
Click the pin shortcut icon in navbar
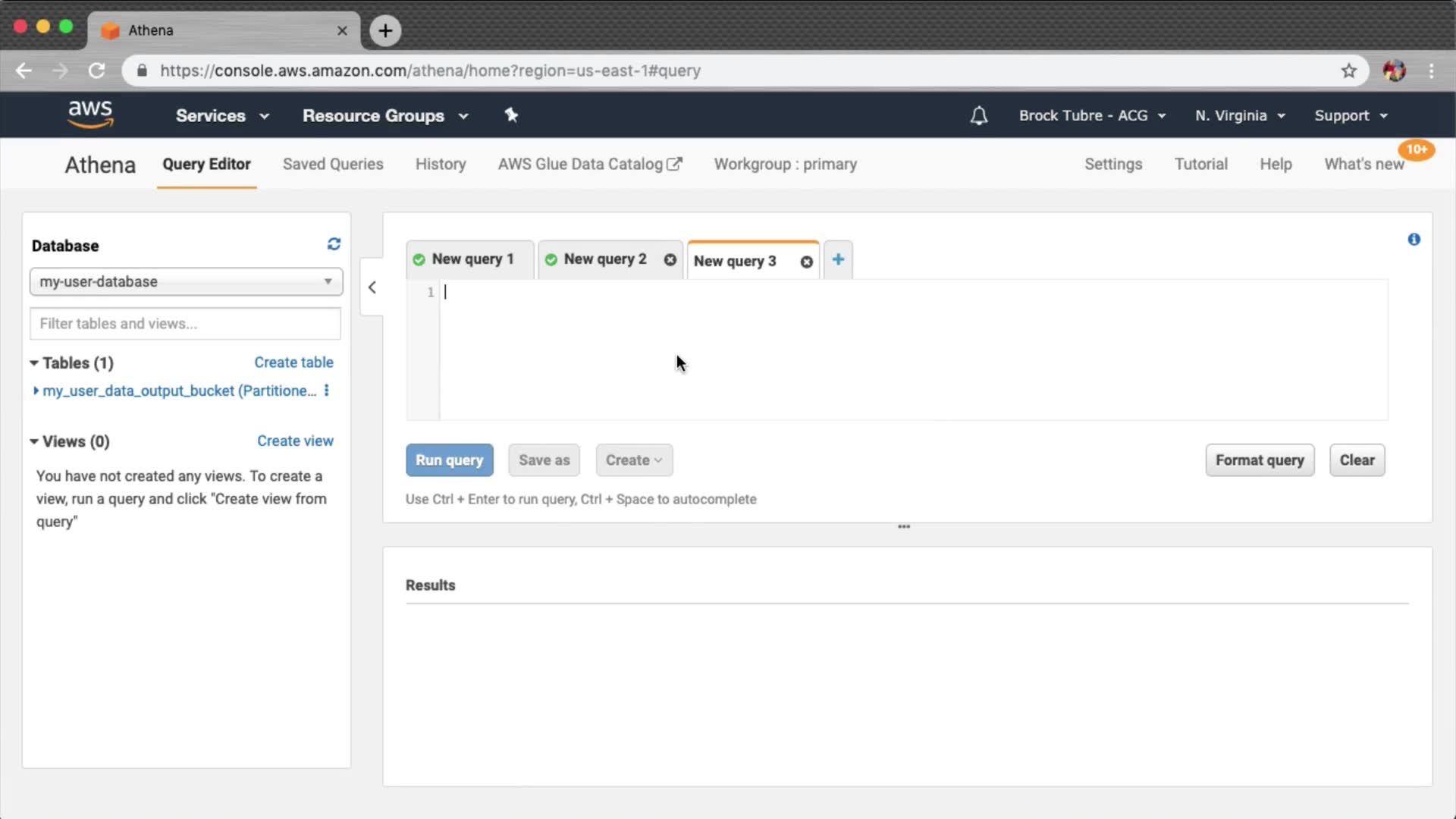(511, 115)
